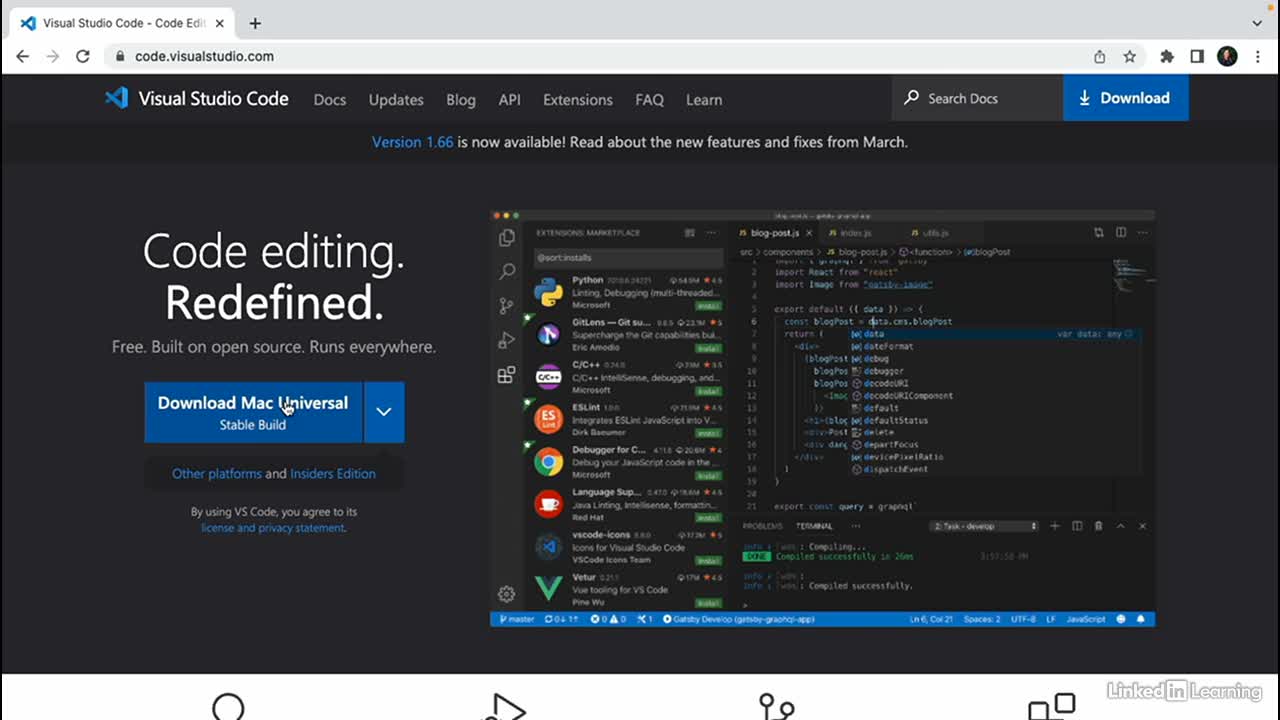Bookmark the page with the star icon
This screenshot has width=1280, height=720.
click(x=1130, y=57)
